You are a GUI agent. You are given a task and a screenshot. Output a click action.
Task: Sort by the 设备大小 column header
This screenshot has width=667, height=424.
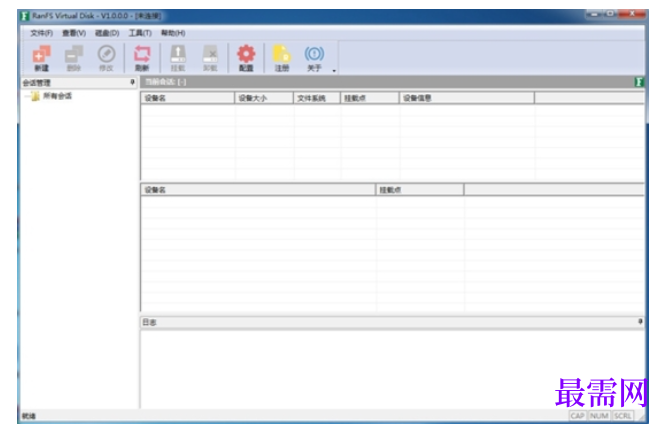pyautogui.click(x=264, y=98)
